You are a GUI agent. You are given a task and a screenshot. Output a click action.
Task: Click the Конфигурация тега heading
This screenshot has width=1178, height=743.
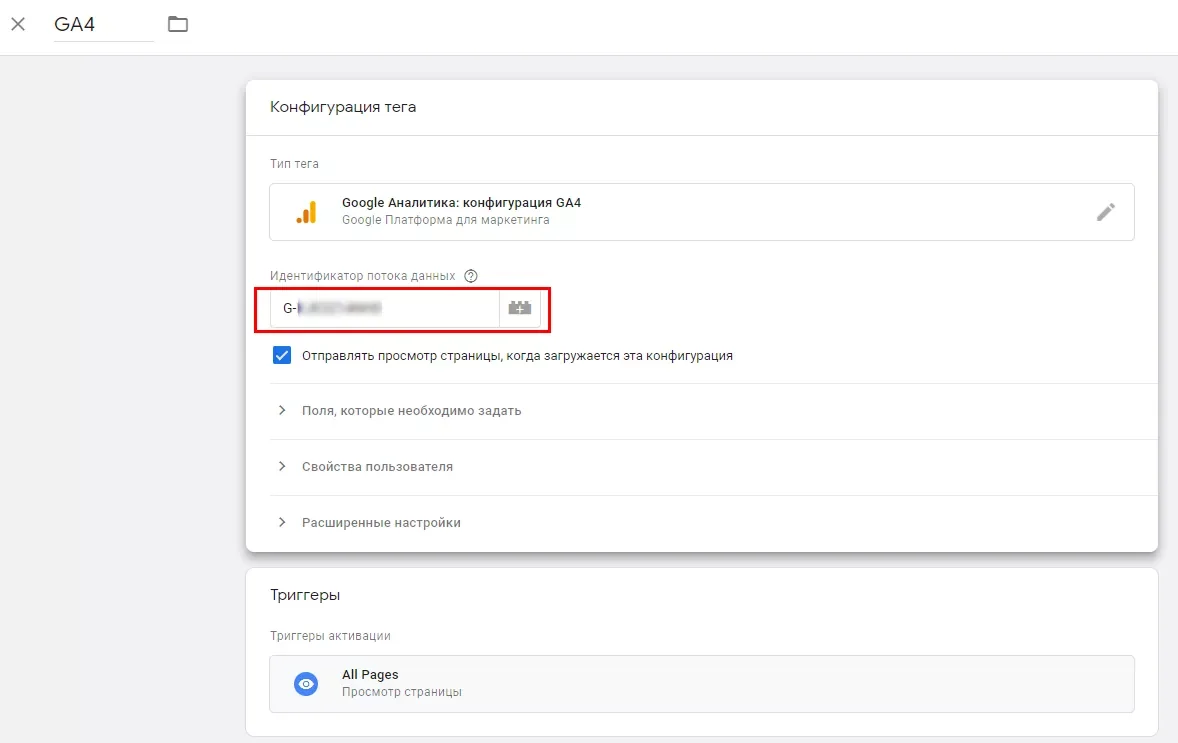[343, 107]
